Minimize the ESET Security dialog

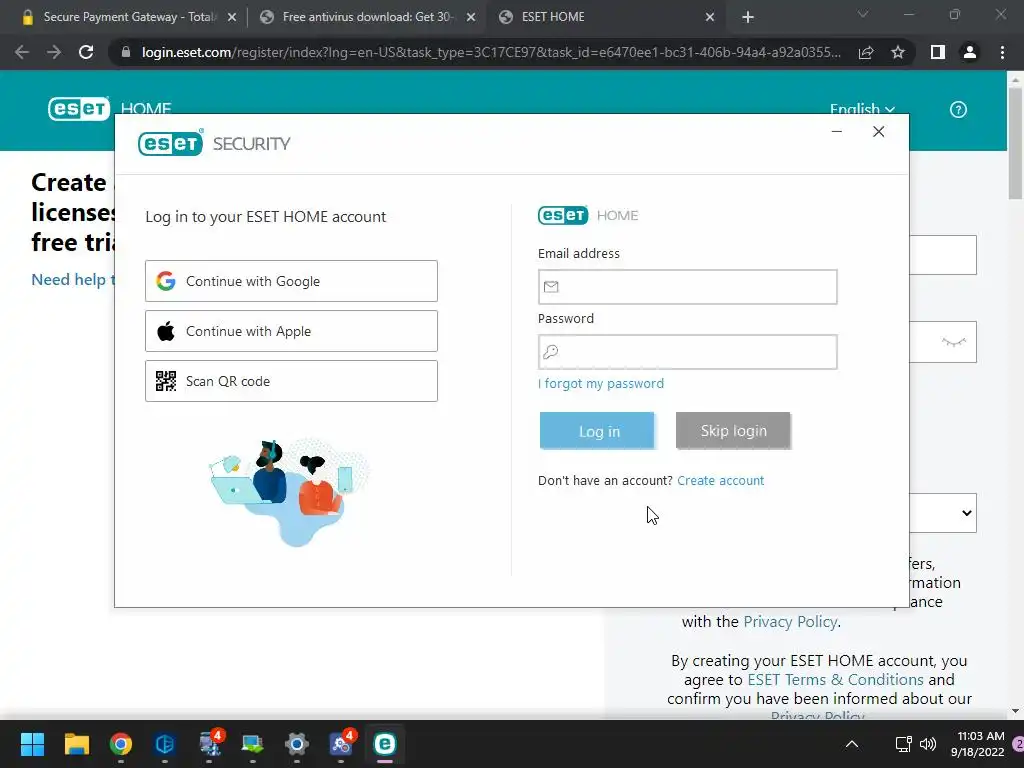[837, 132]
